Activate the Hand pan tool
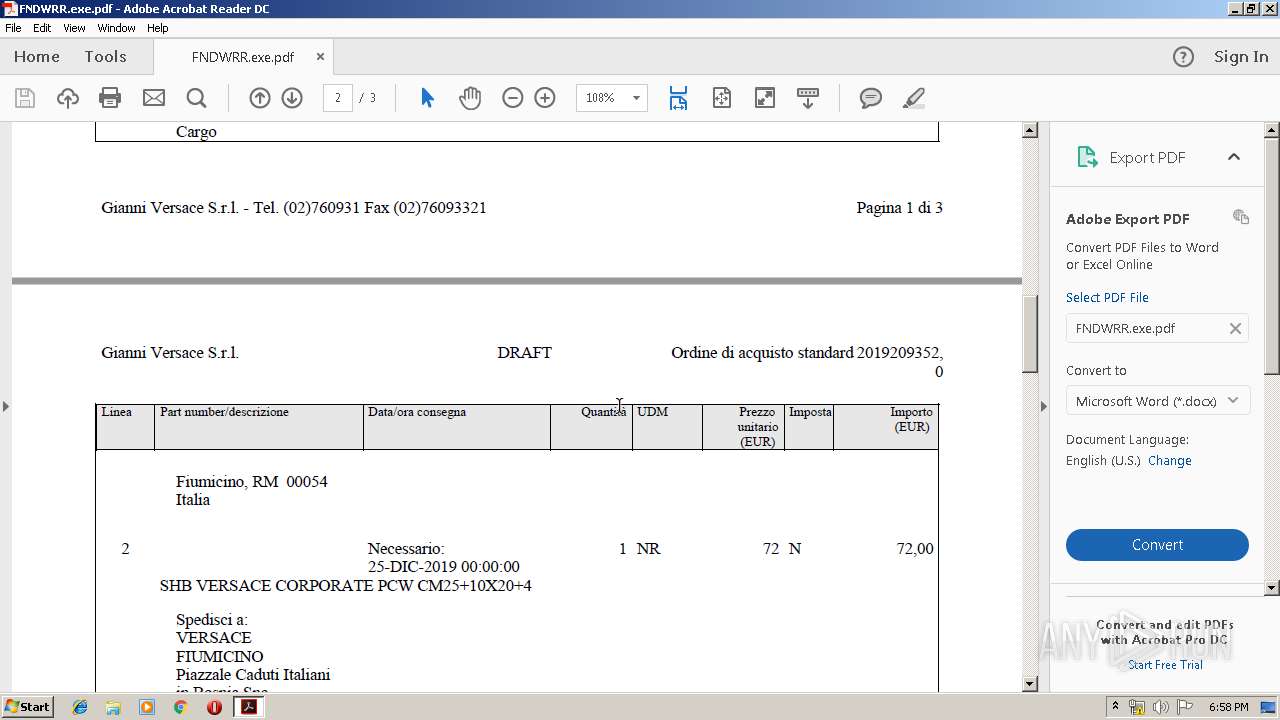 click(470, 98)
